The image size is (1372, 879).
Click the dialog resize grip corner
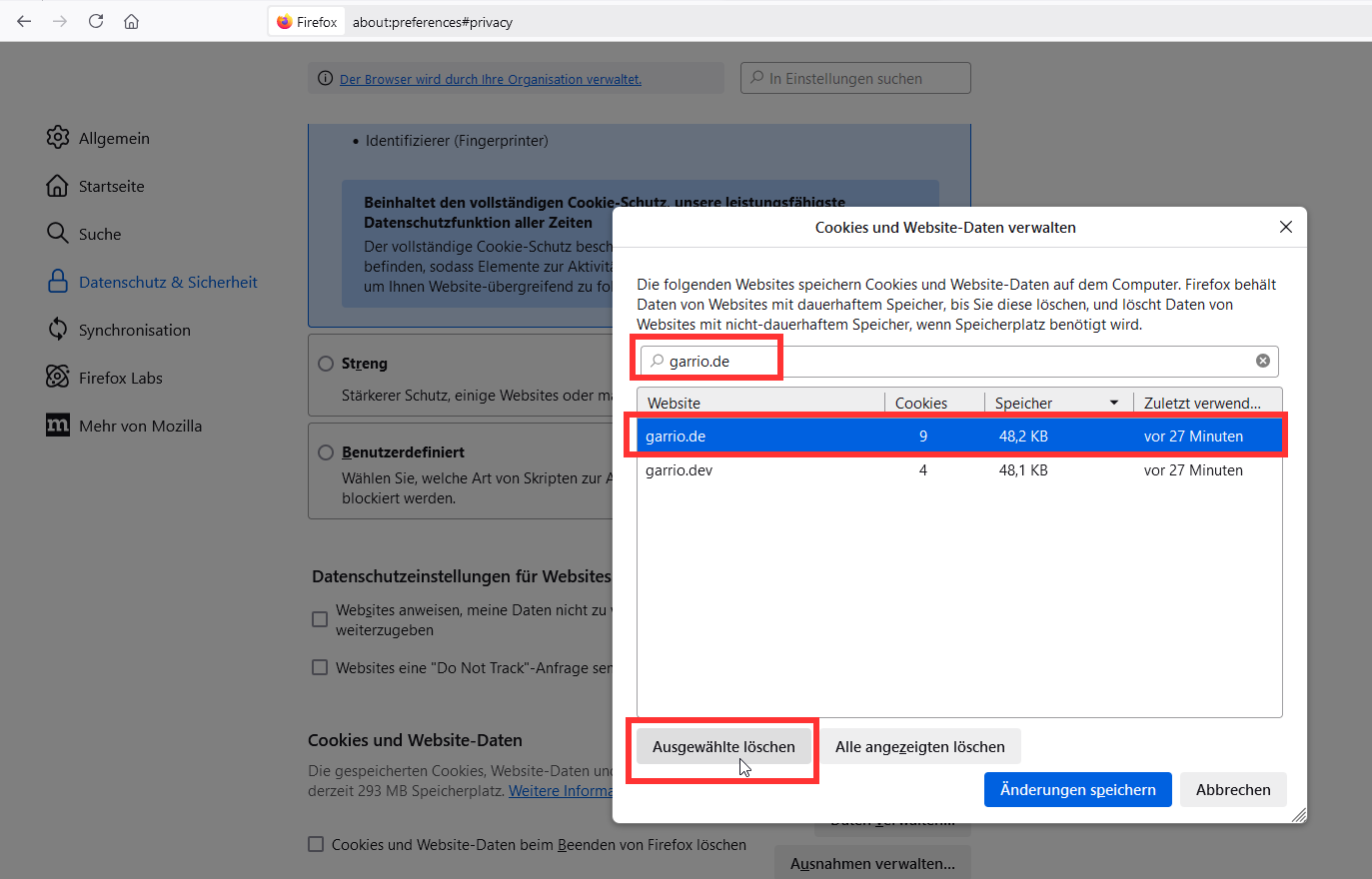click(1298, 815)
